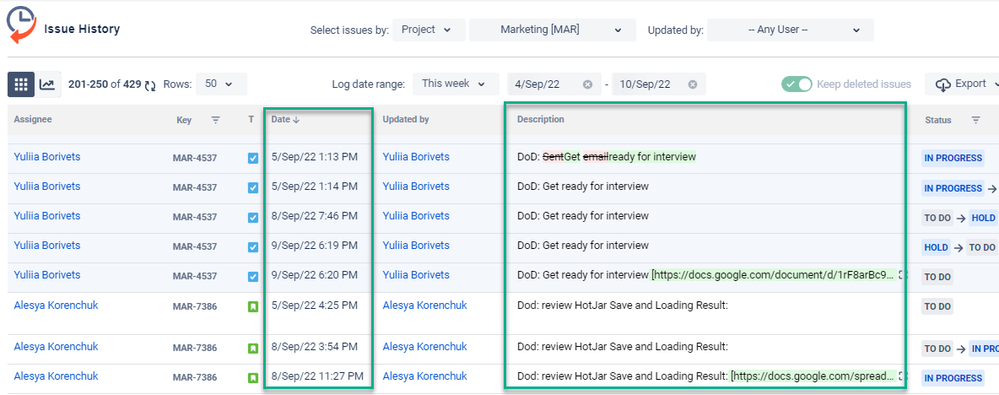Open the Status column filter
This screenshot has width=999, height=395.
975,120
